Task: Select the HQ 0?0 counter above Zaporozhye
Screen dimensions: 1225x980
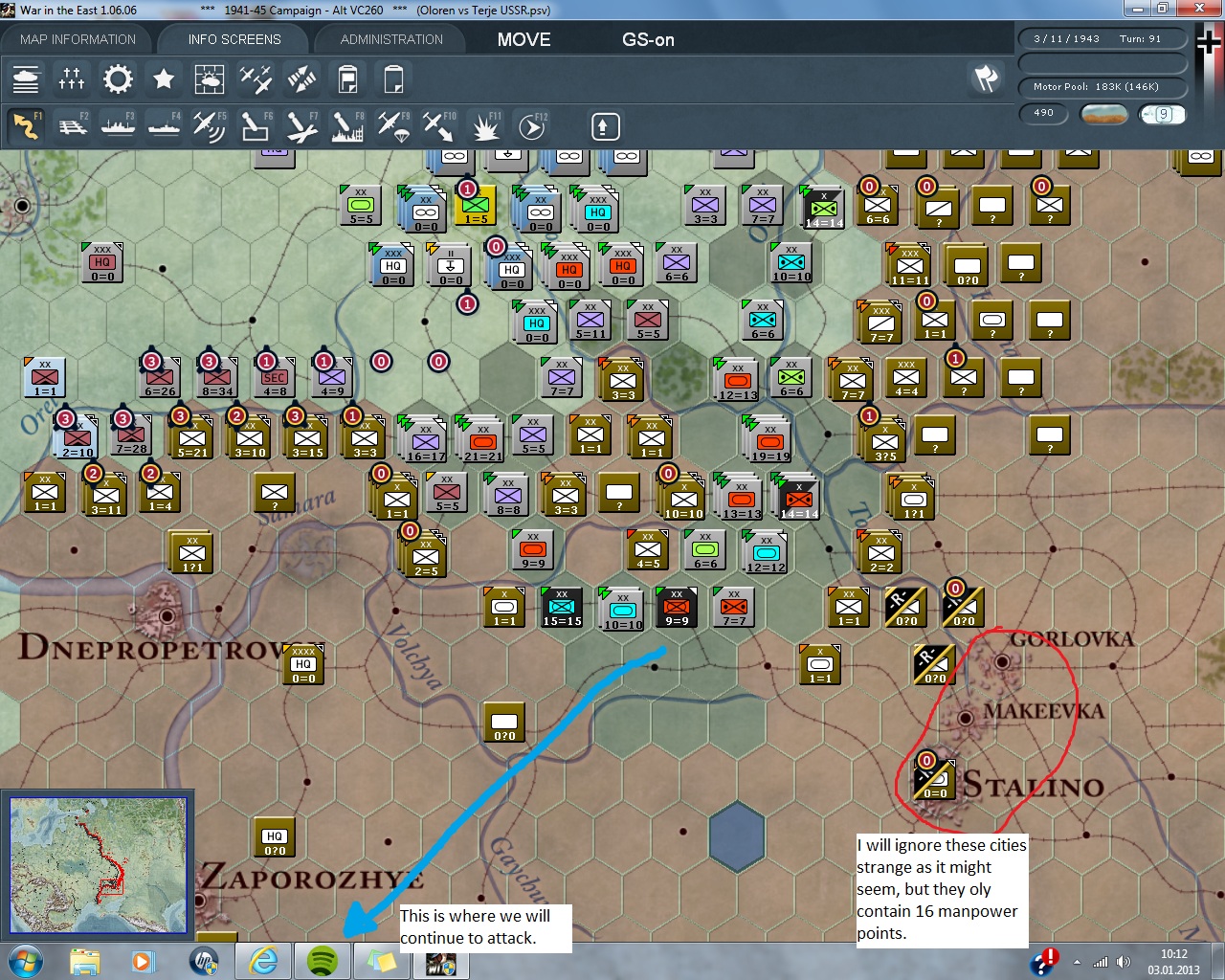Action: coord(275,836)
